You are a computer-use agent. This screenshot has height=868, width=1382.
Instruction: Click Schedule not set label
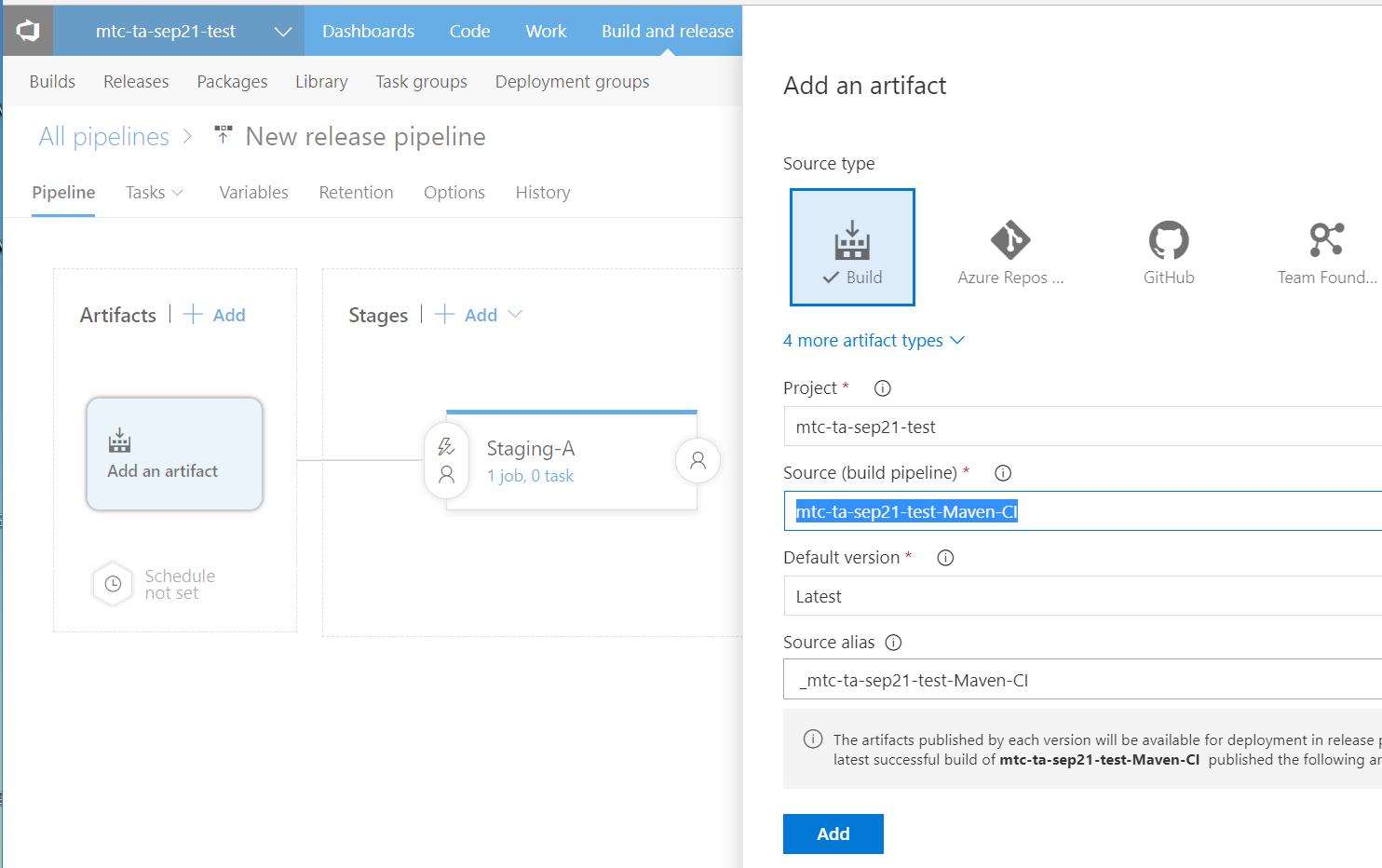coord(180,584)
